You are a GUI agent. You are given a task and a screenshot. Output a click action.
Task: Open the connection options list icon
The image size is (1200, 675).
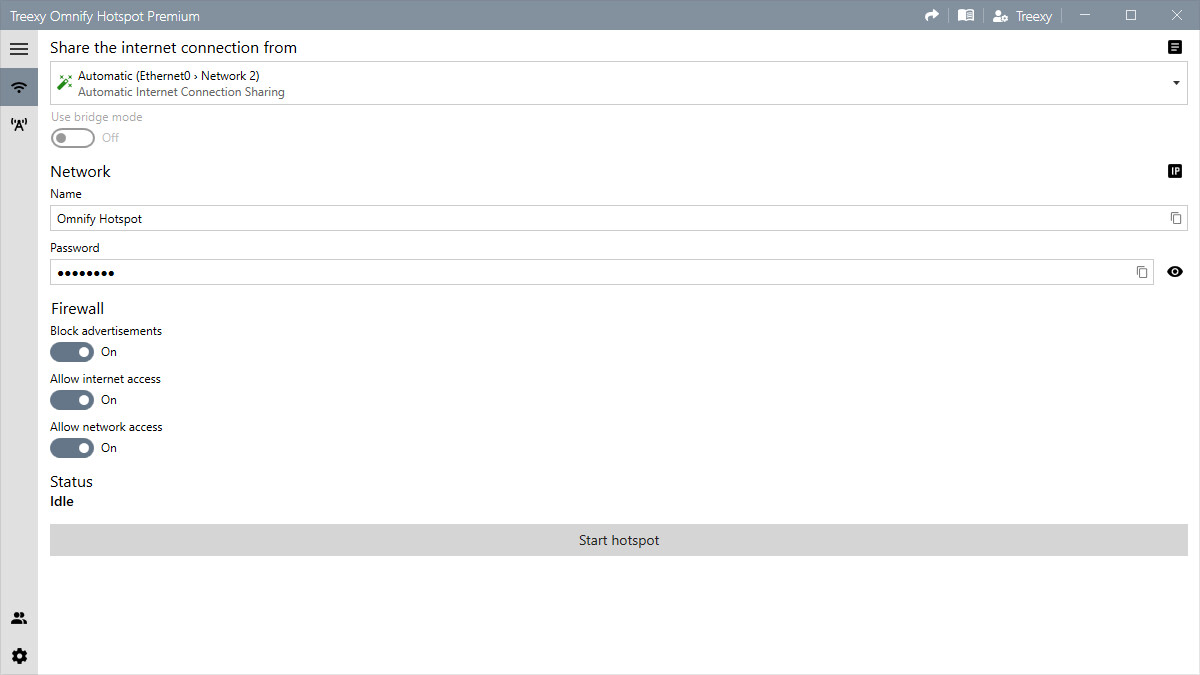tap(1174, 47)
